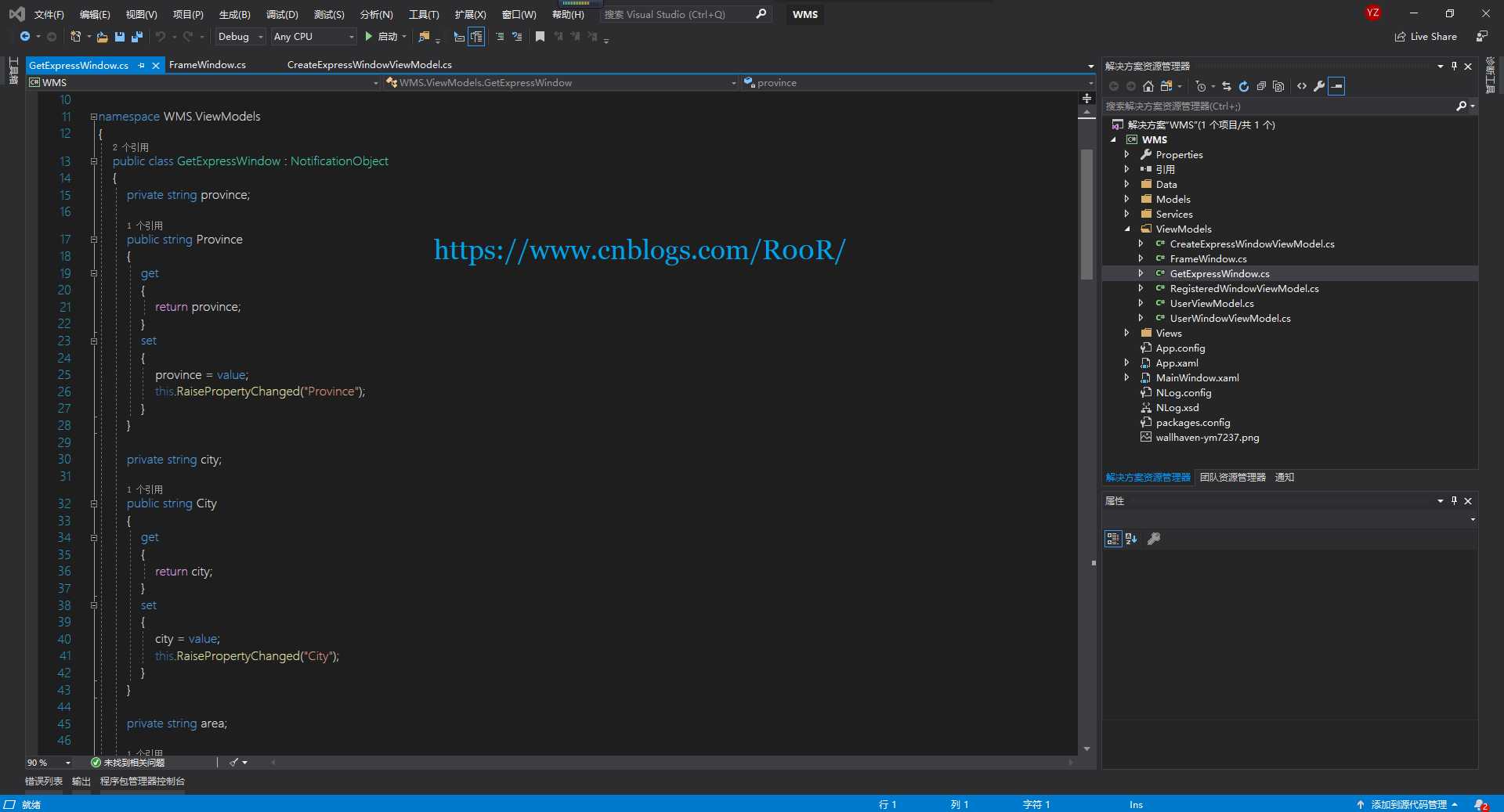Screen dimensions: 1504x812
Task: Click the property pages wrench in Properties panel
Action: click(1154, 539)
